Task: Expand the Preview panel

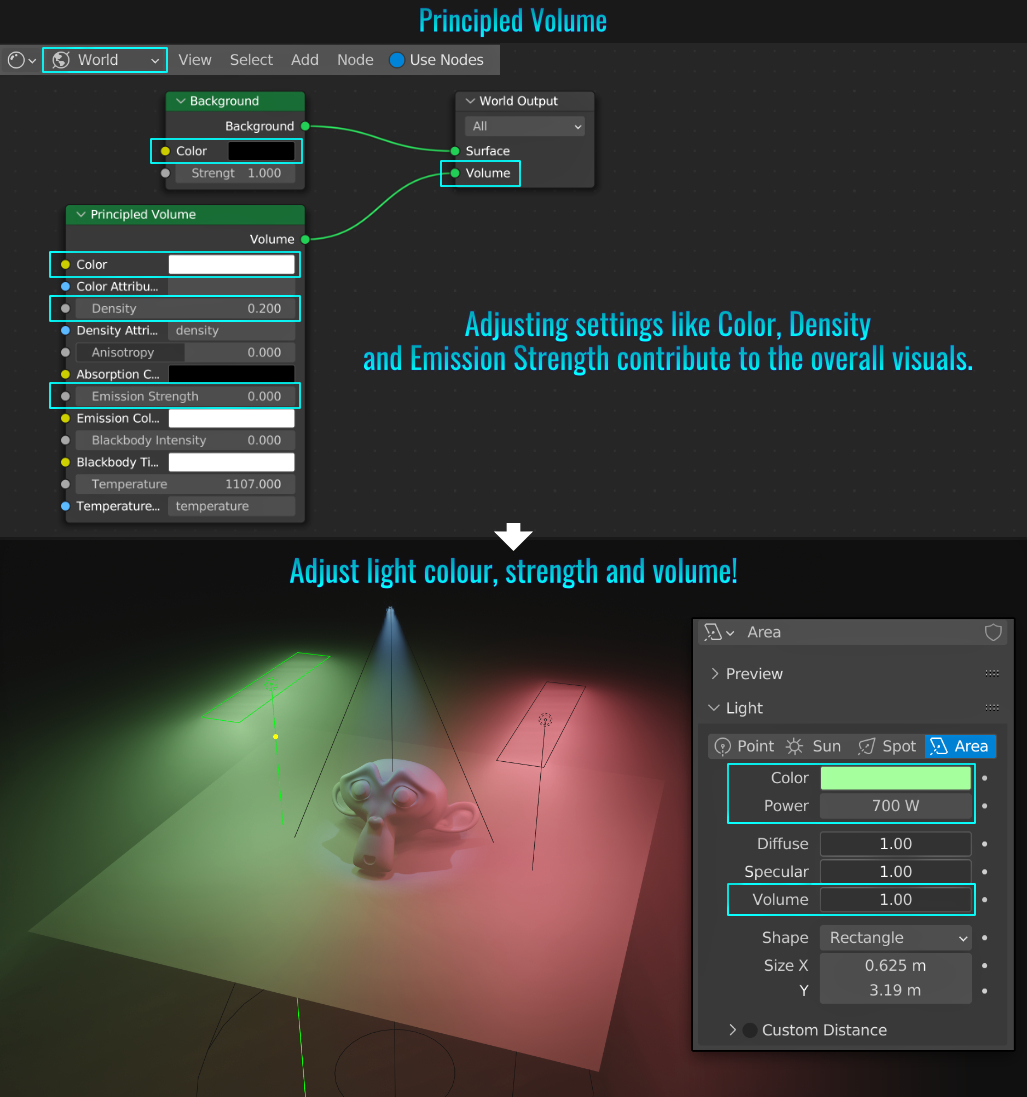Action: tap(714, 674)
